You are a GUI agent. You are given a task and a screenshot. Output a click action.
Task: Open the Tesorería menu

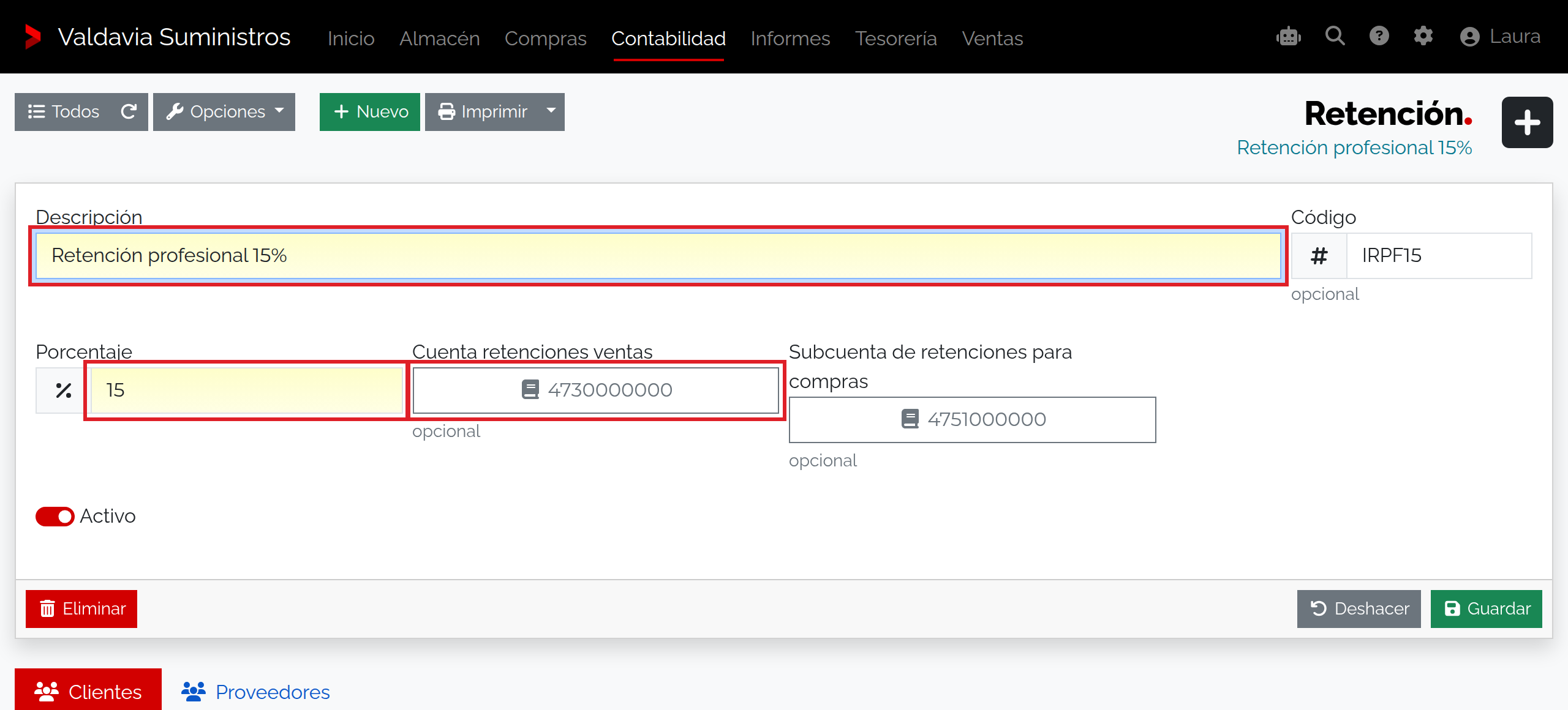[x=895, y=38]
